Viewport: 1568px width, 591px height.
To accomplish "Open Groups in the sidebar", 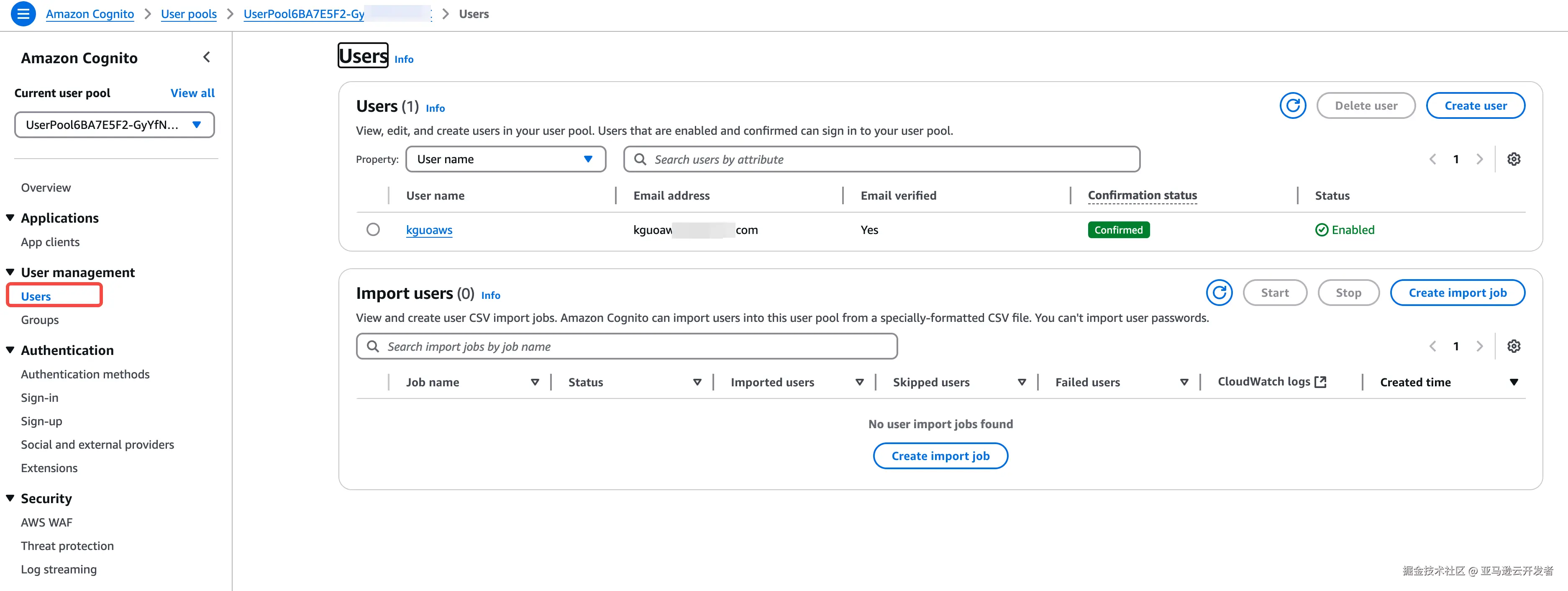I will tap(40, 320).
